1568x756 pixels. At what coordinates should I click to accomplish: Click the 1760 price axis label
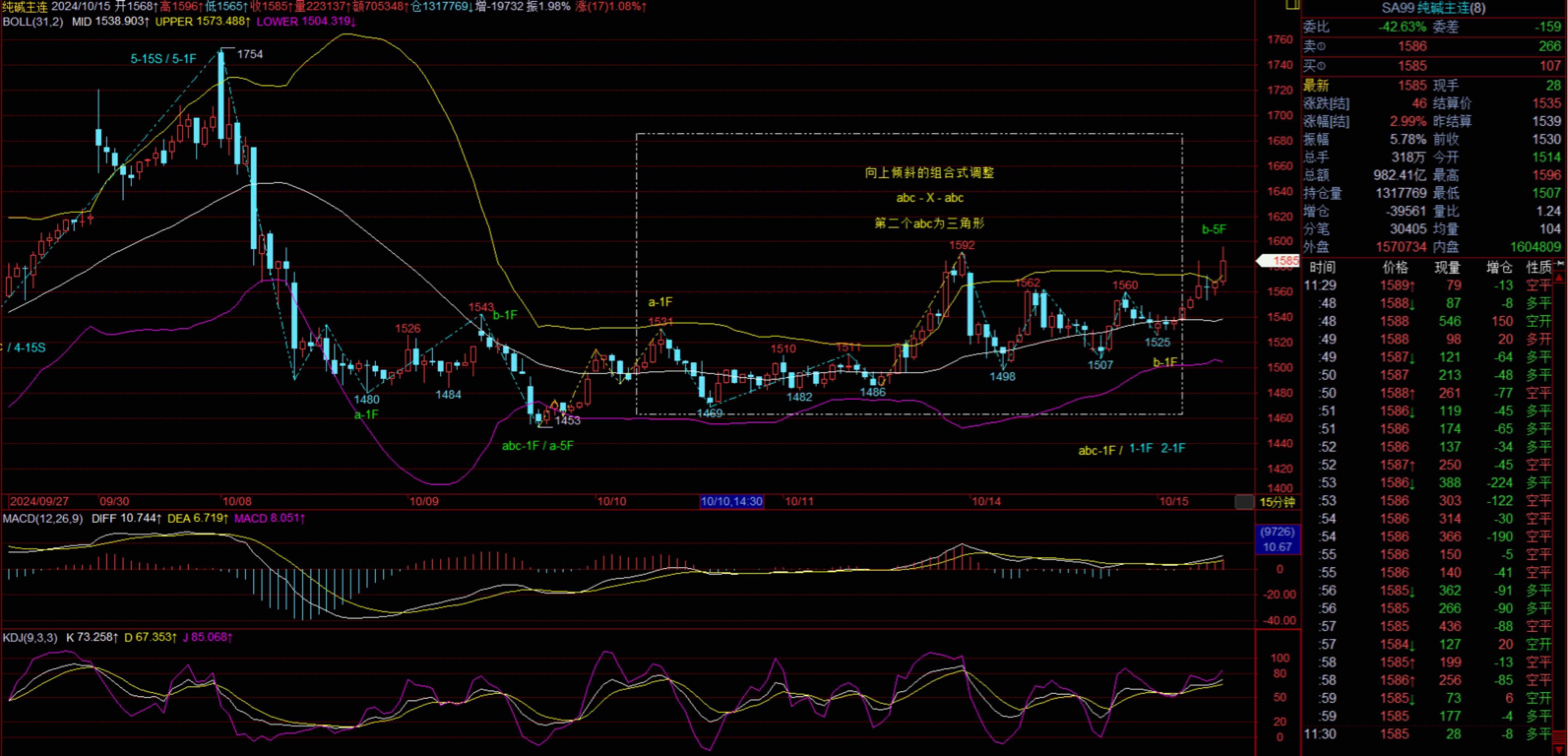tap(1280, 40)
